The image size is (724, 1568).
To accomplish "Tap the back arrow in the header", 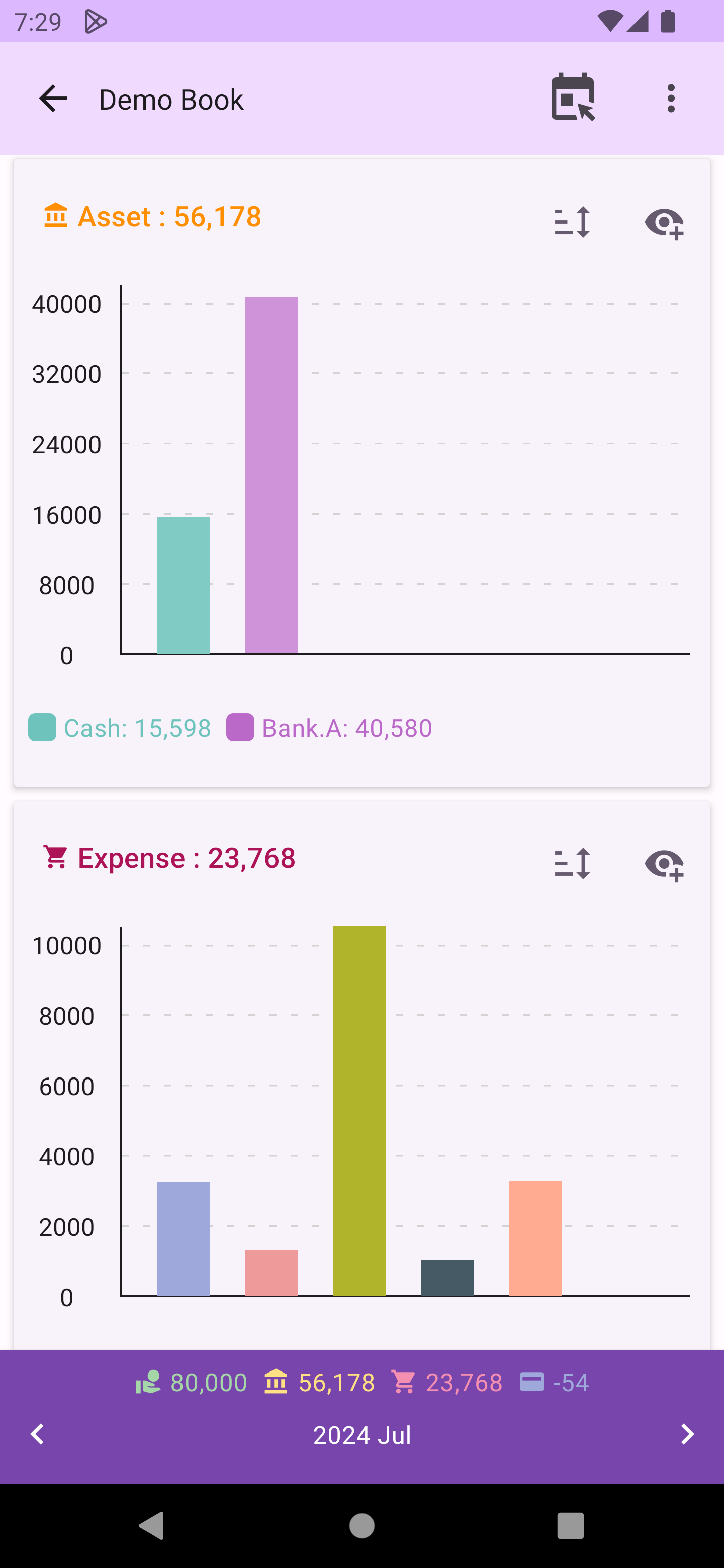I will [53, 99].
